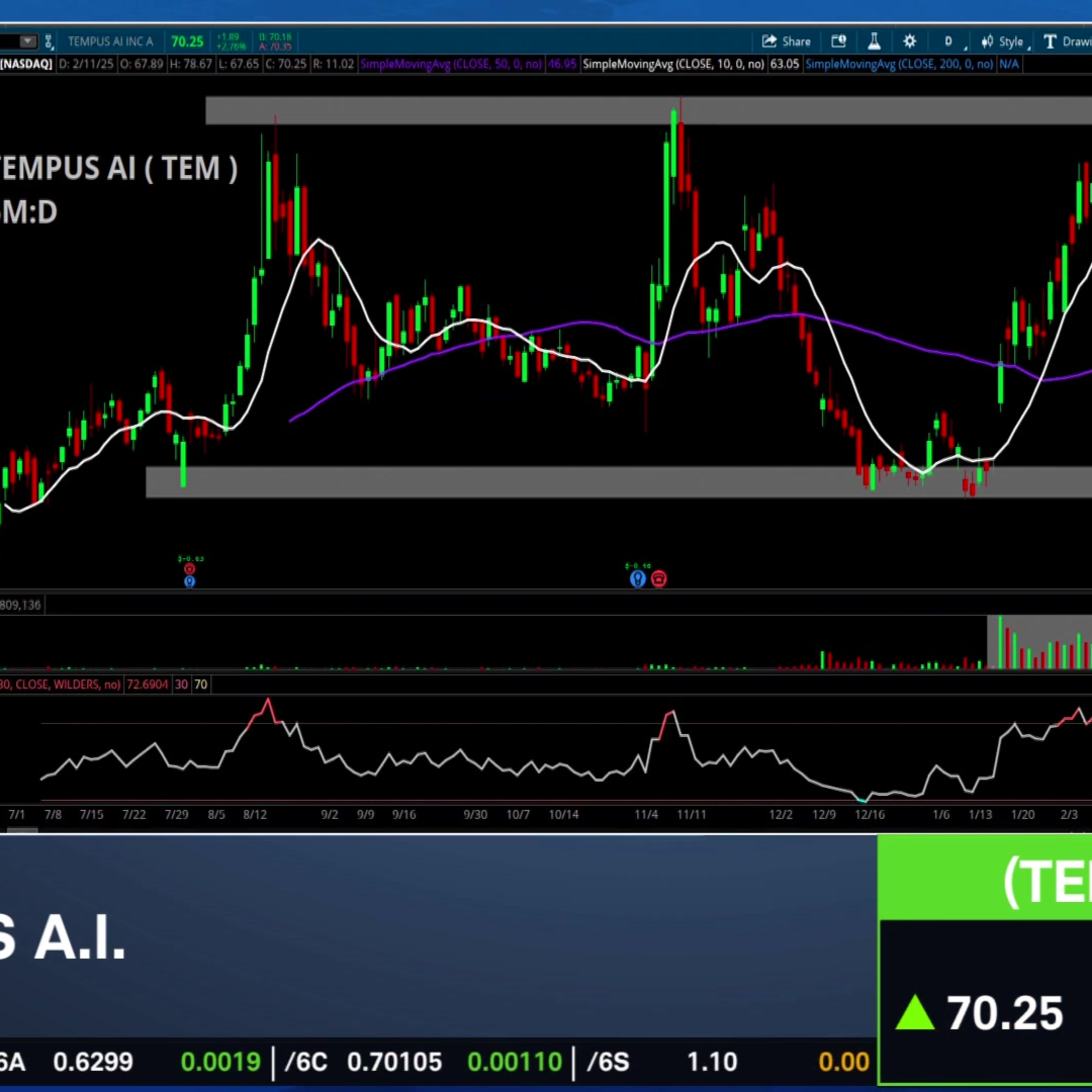The image size is (1092, 1092).
Task: Click the symbol link chain icon
Action: tap(49, 41)
